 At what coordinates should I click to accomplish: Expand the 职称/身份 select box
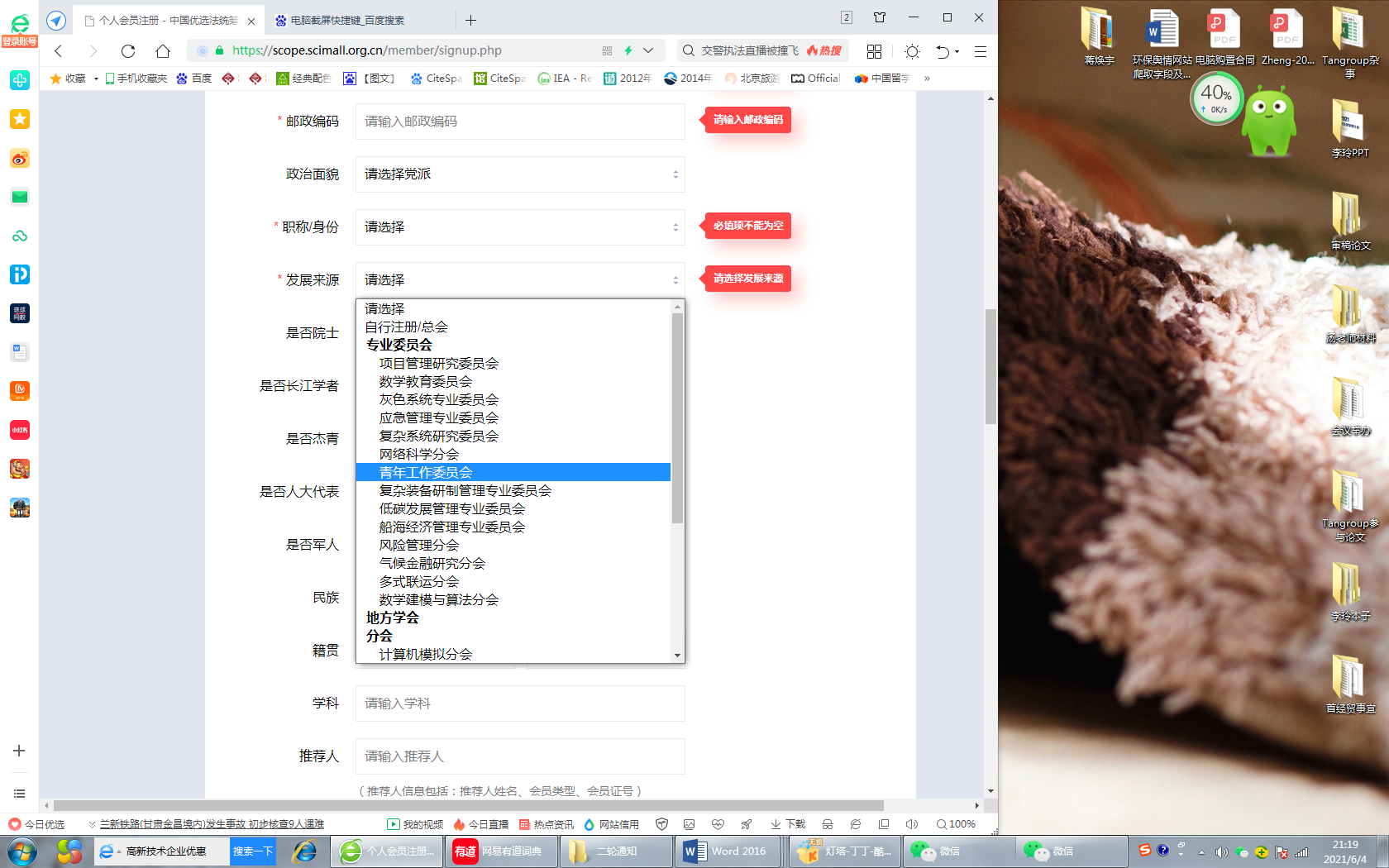[519, 227]
